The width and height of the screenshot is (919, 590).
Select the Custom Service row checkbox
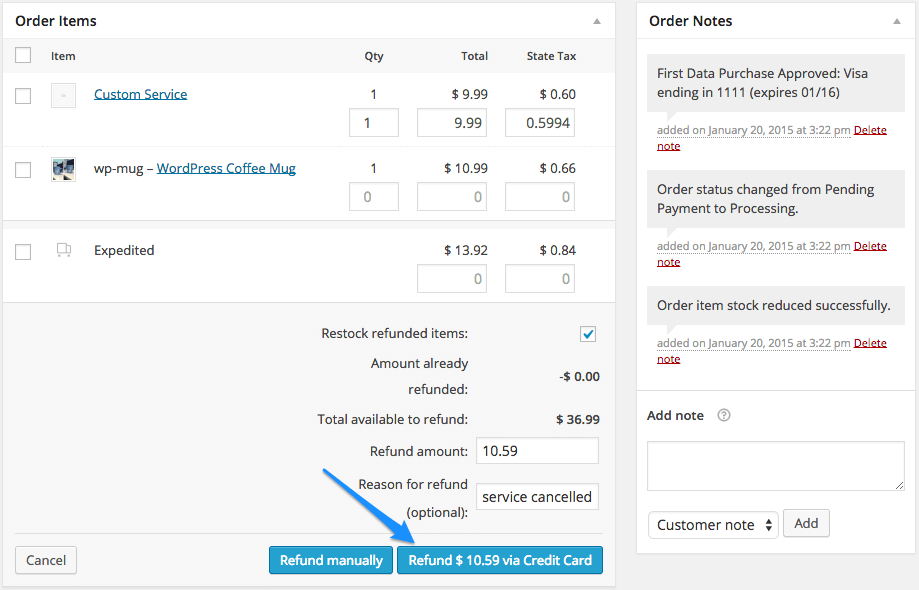pos(23,93)
